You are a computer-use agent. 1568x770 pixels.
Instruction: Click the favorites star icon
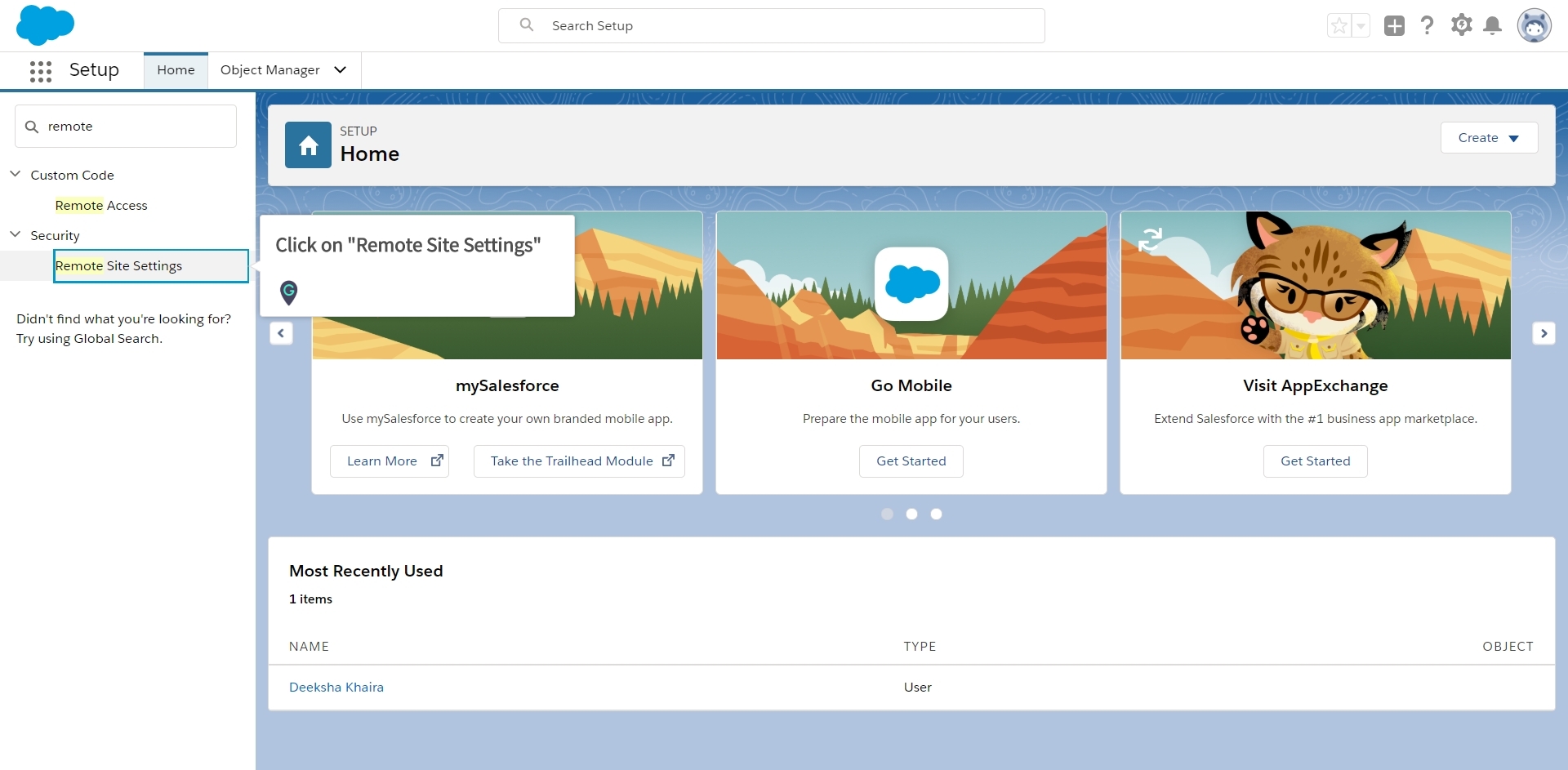pyautogui.click(x=1339, y=26)
